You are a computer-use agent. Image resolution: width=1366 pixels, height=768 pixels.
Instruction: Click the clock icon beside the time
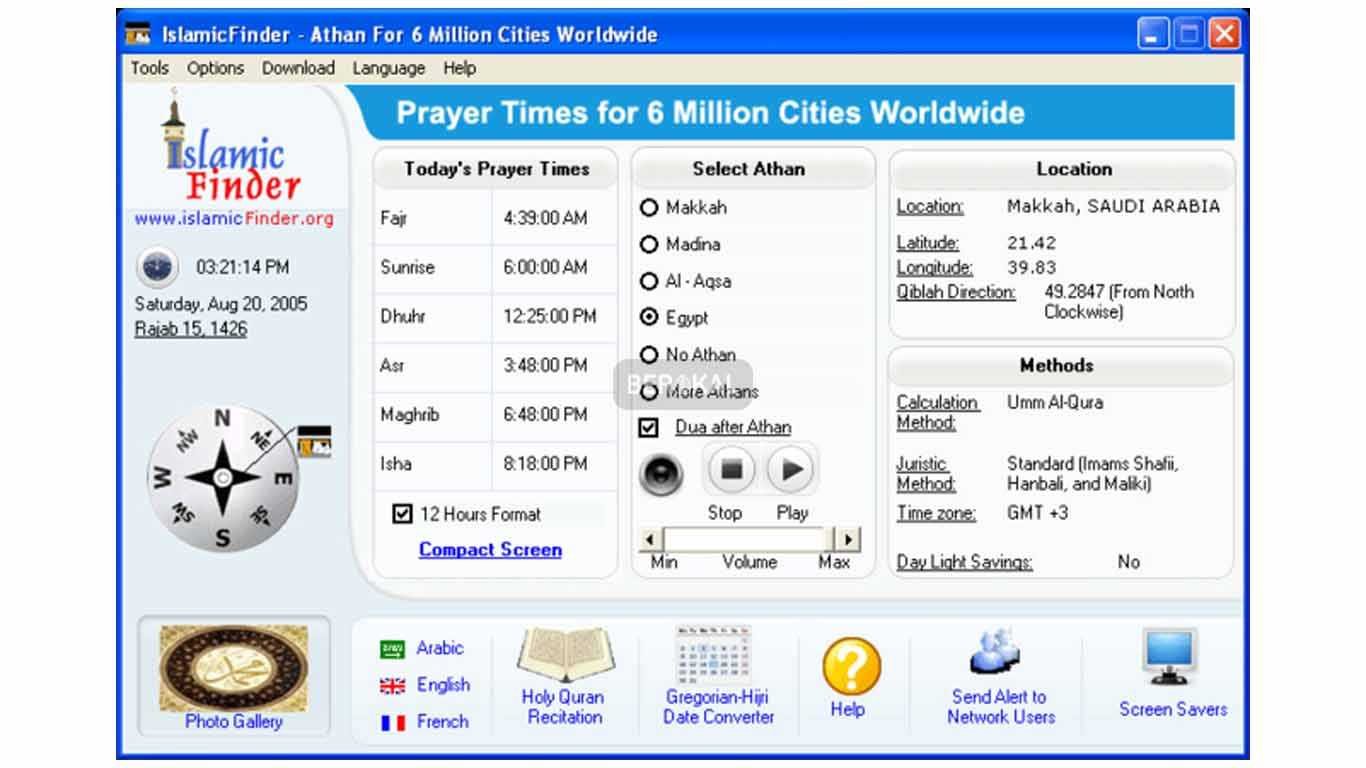coord(158,267)
